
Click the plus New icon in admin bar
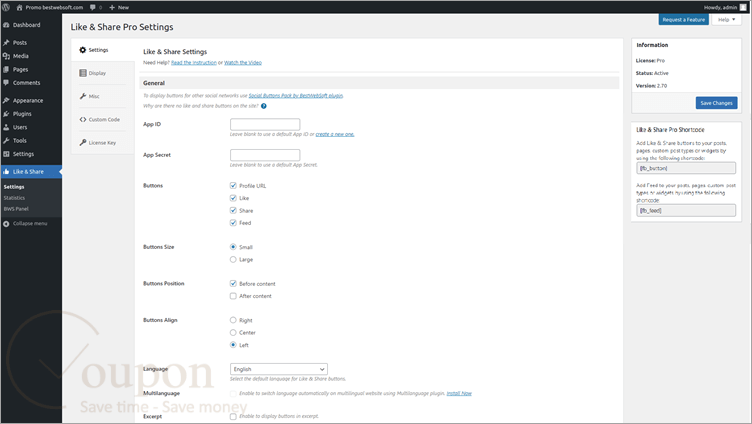click(x=112, y=7)
